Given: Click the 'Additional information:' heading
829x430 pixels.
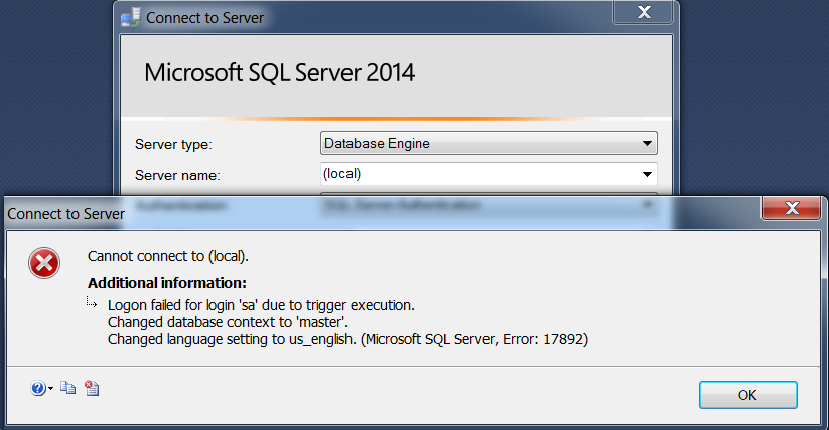Looking at the screenshot, I should (167, 283).
